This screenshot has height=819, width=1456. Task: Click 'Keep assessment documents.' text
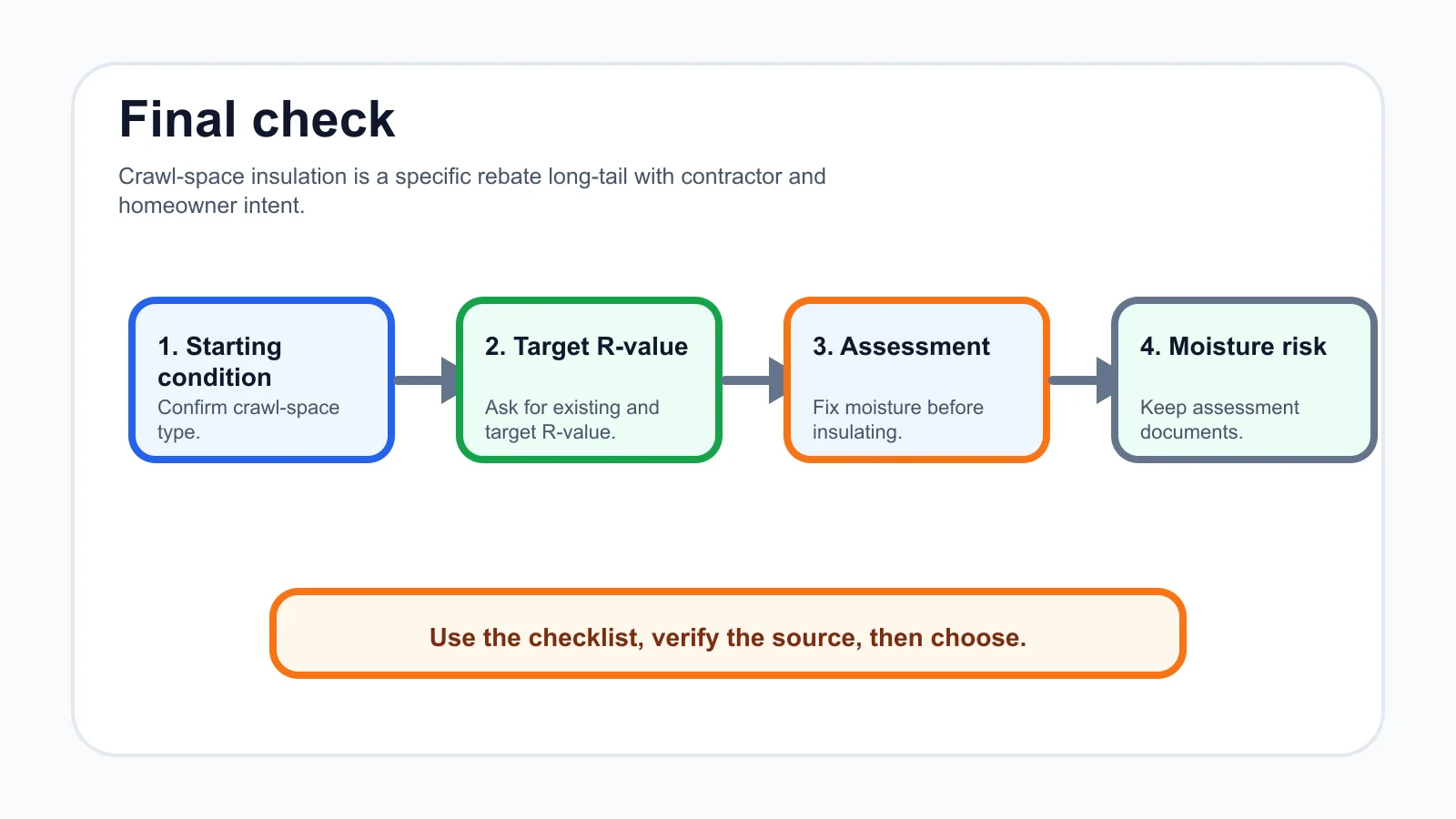coord(1219,420)
